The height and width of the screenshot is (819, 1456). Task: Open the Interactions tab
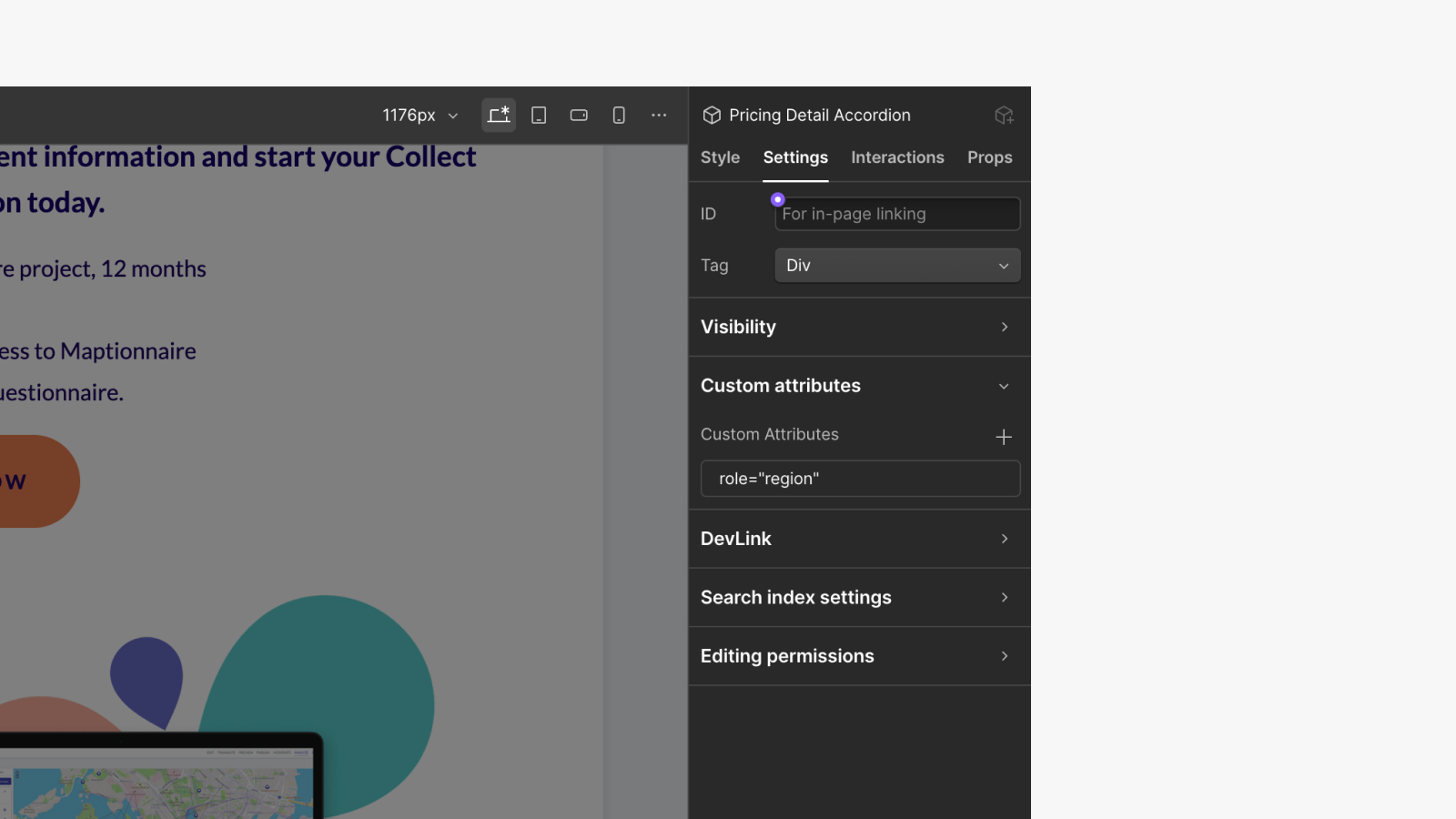pos(897,157)
